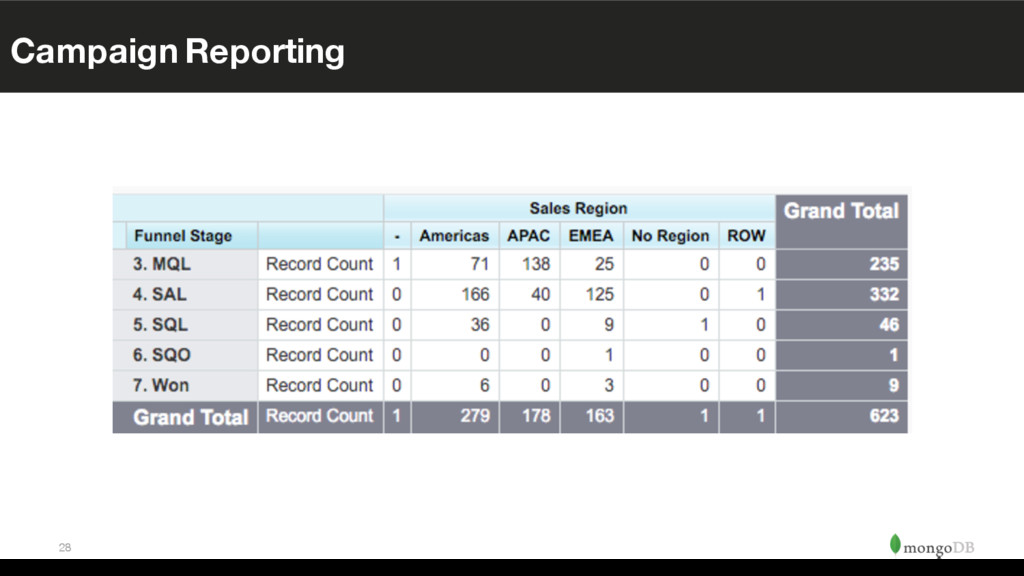
Task: Click SAL ROW value 1
Action: point(761,295)
